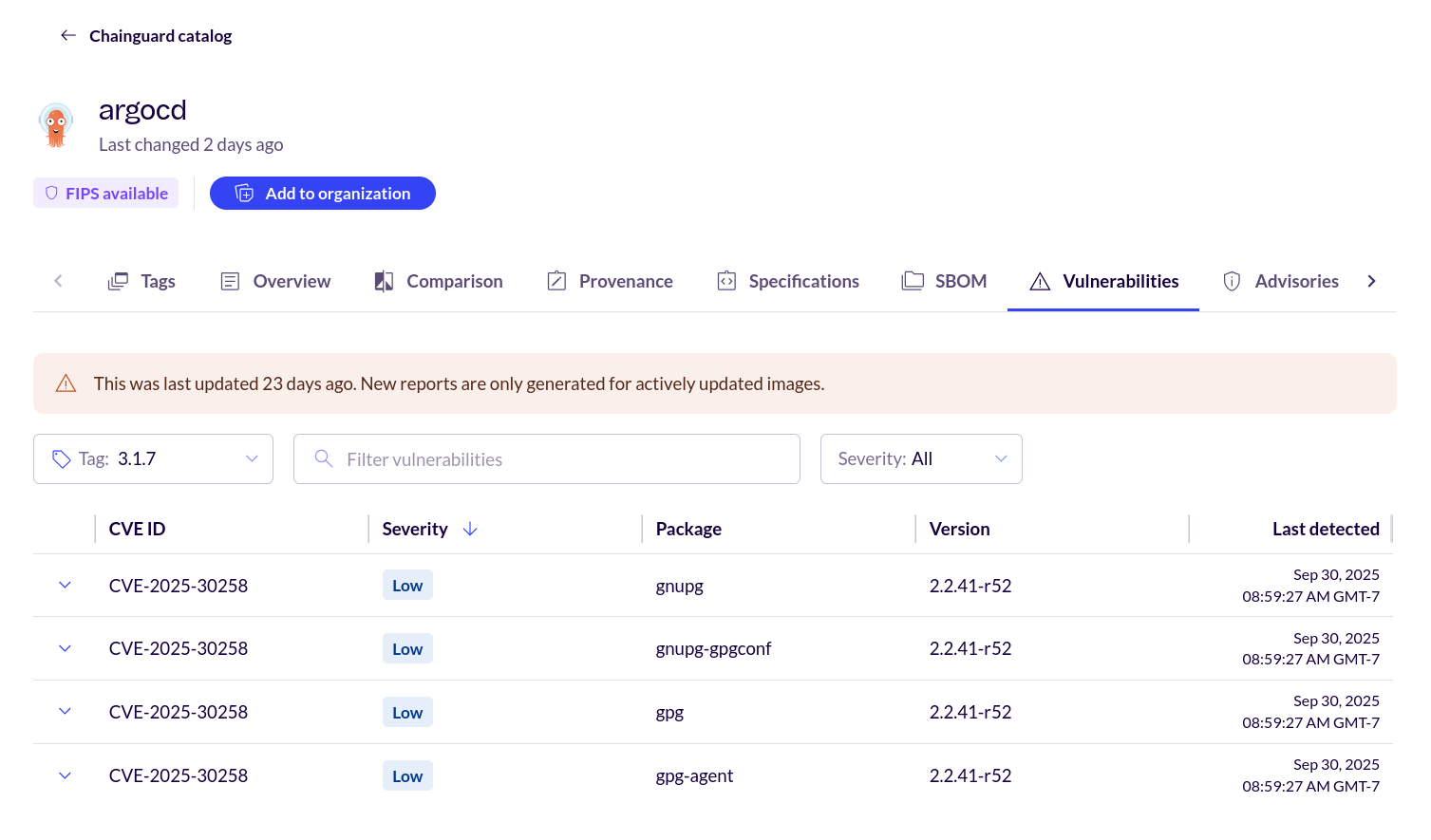
Task: Click the right arrow to scroll tabs
Action: (1371, 281)
